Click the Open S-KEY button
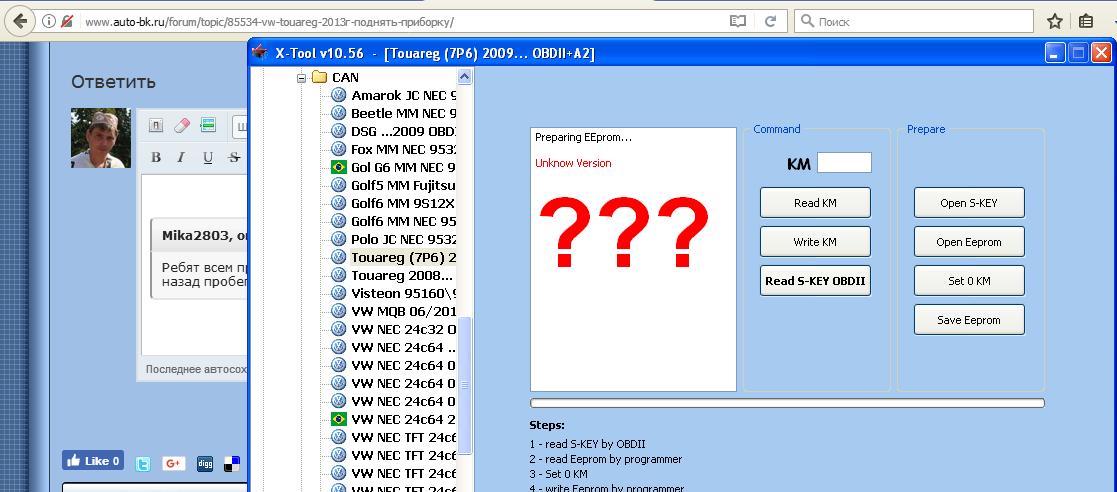Viewport: 1117px width, 492px height. point(969,203)
